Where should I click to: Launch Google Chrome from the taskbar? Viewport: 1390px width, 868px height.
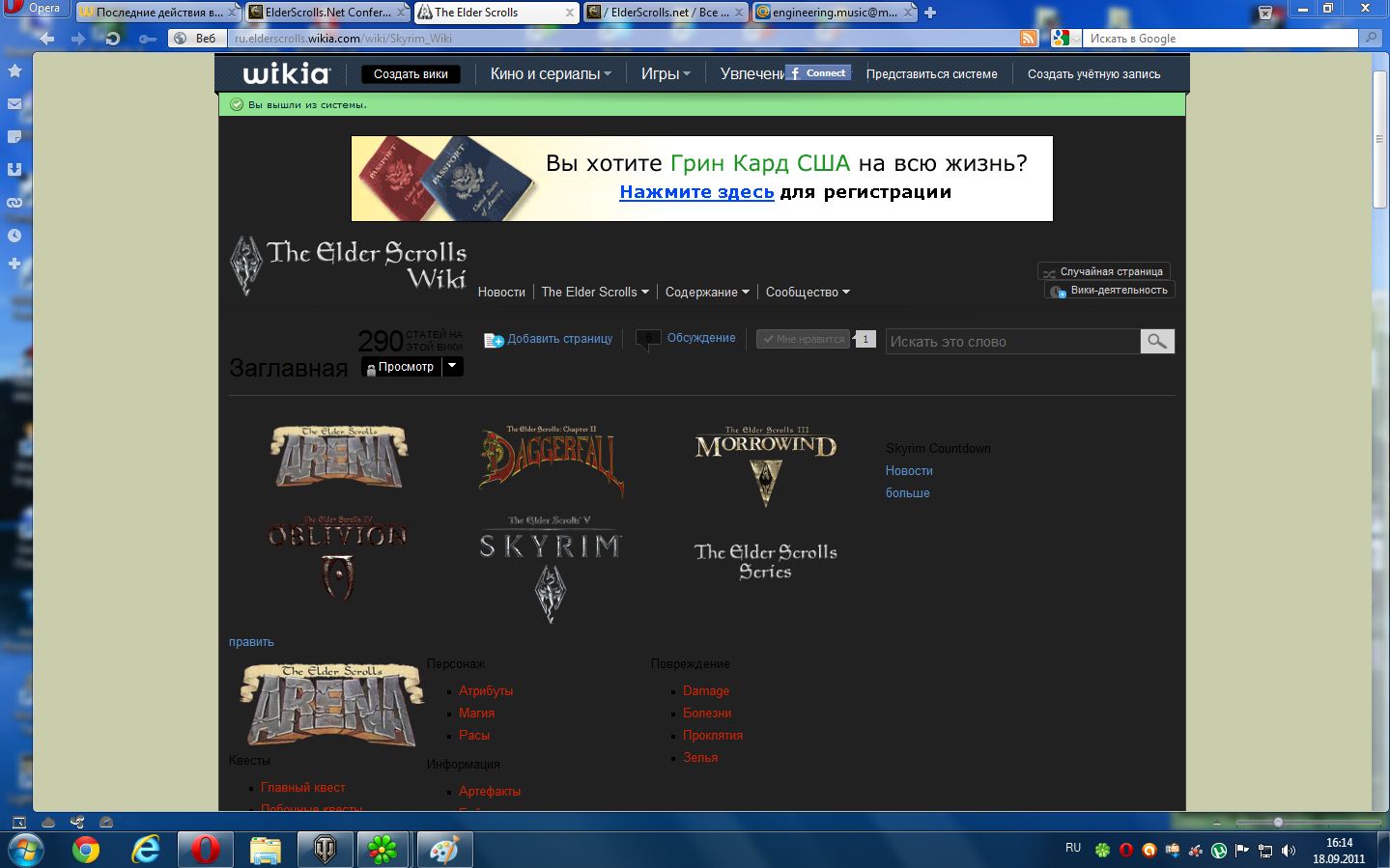(86, 850)
